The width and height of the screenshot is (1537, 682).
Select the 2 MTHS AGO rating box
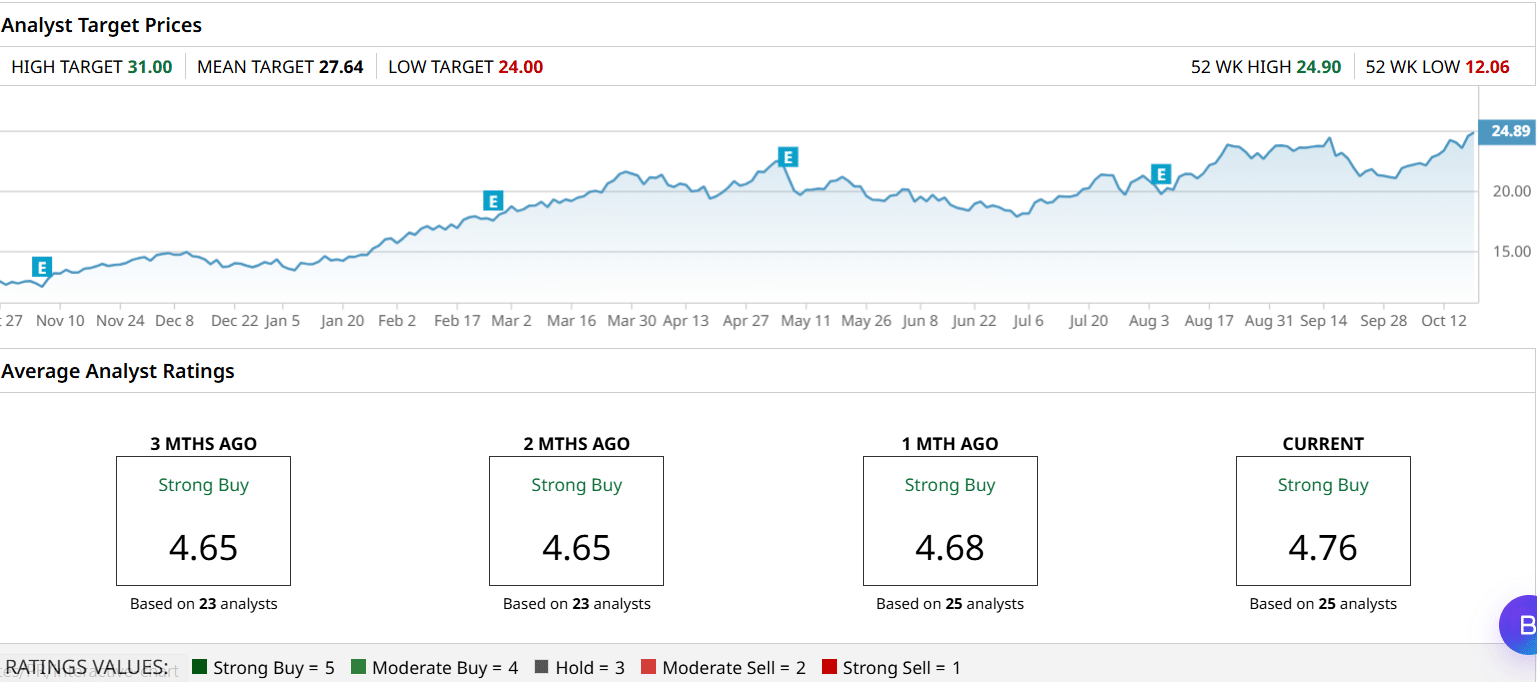(576, 521)
